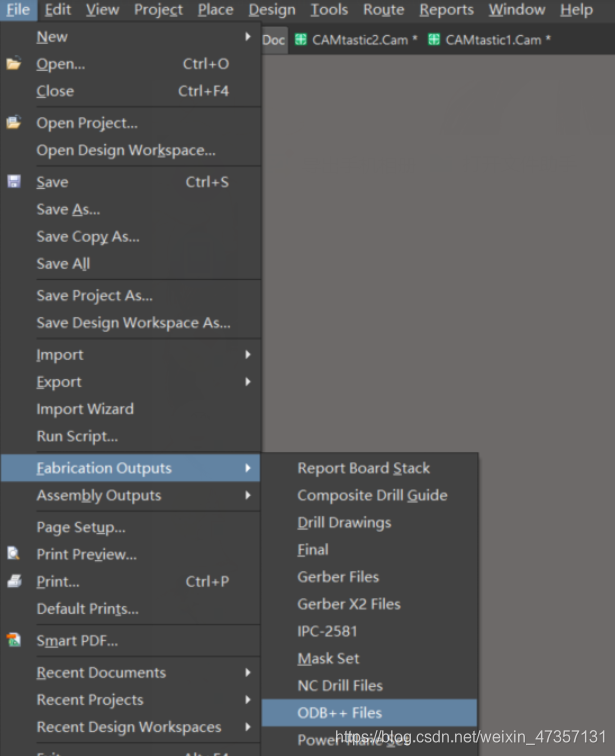Expand the Fabrication Outputs submenu arrow
The height and width of the screenshot is (756, 615).
pos(248,468)
